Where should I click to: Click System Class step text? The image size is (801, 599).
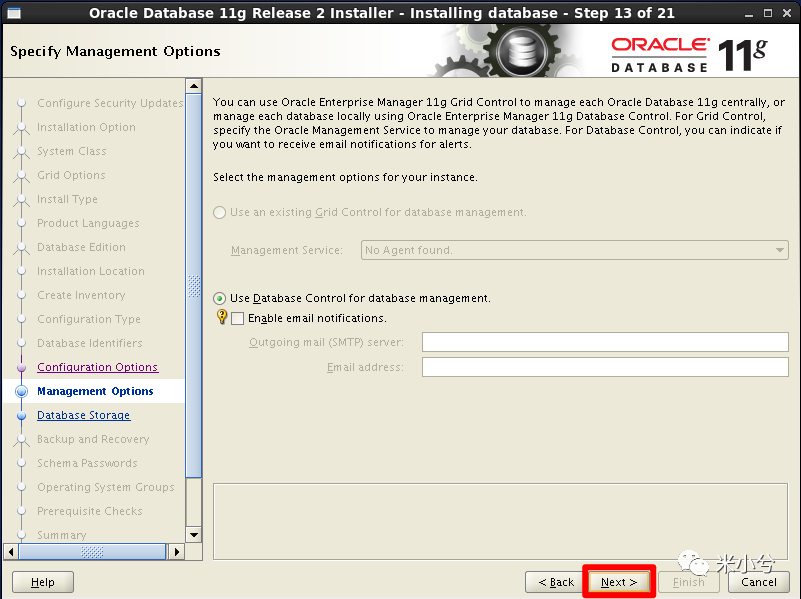pyautogui.click(x=72, y=151)
